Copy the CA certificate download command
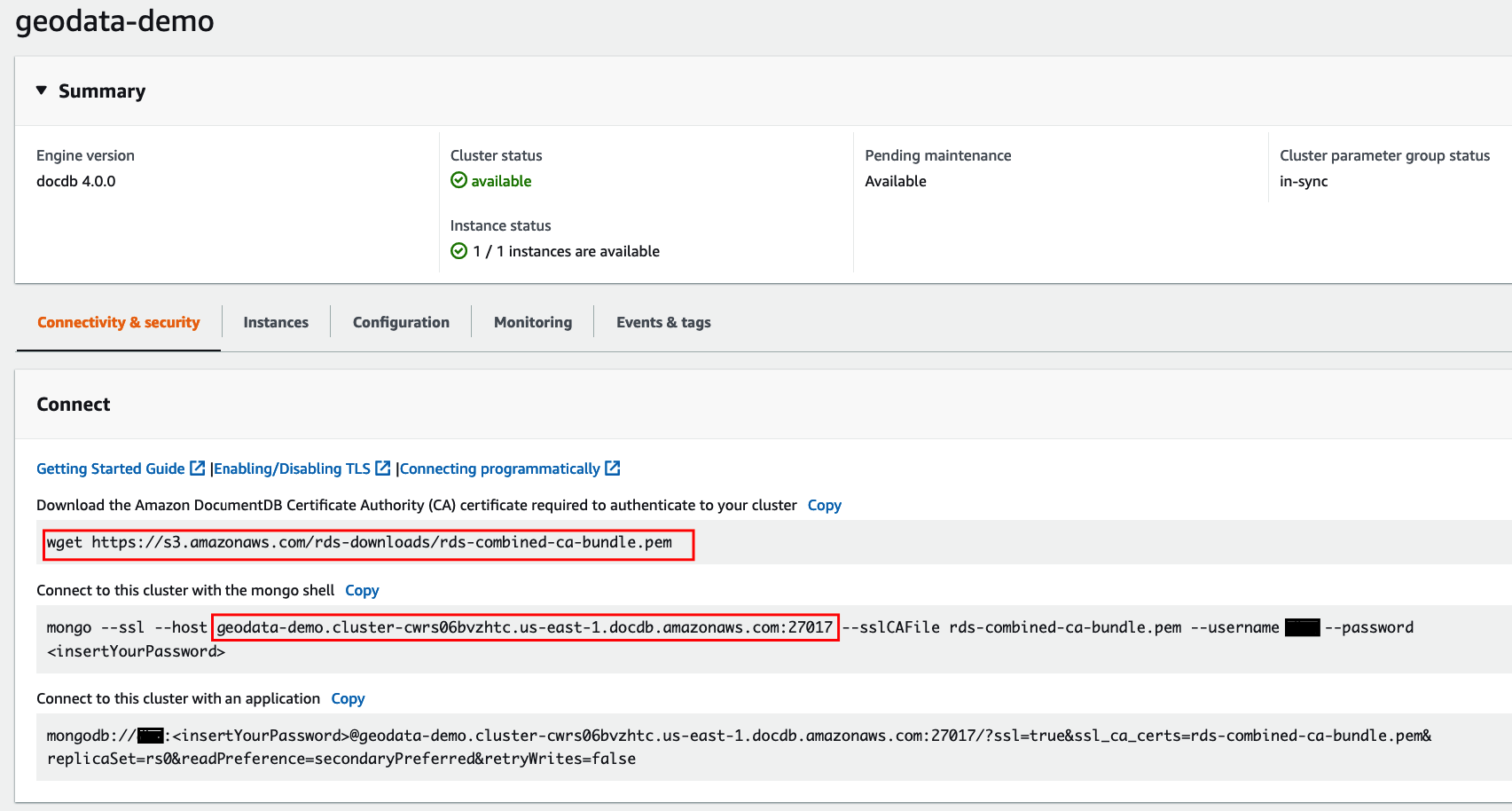 coord(824,505)
